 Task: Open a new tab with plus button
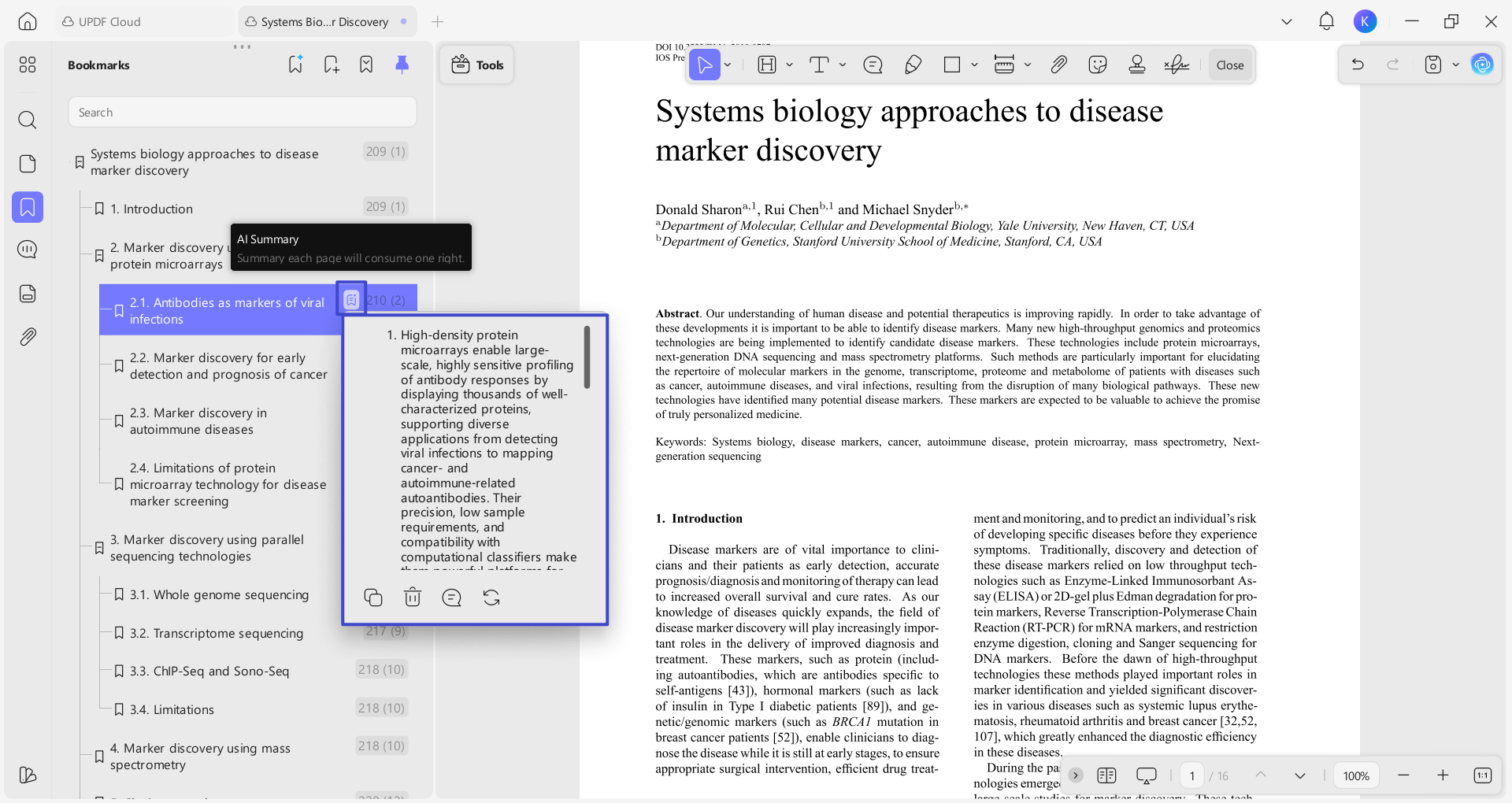click(x=438, y=22)
